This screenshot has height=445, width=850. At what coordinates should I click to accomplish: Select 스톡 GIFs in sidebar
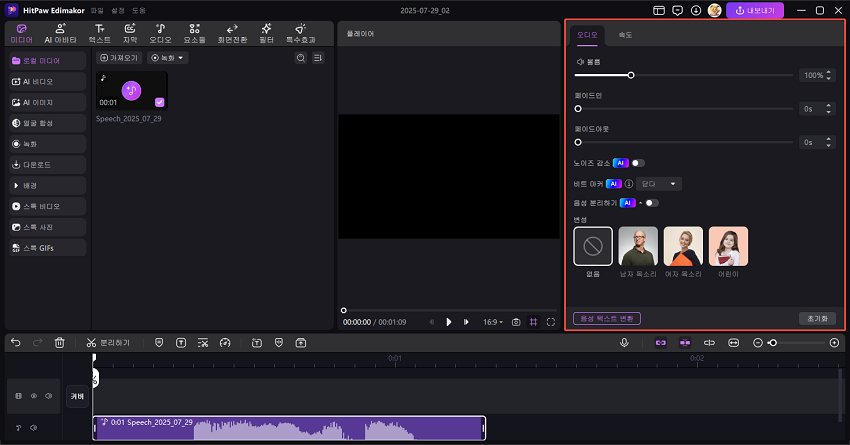47,248
